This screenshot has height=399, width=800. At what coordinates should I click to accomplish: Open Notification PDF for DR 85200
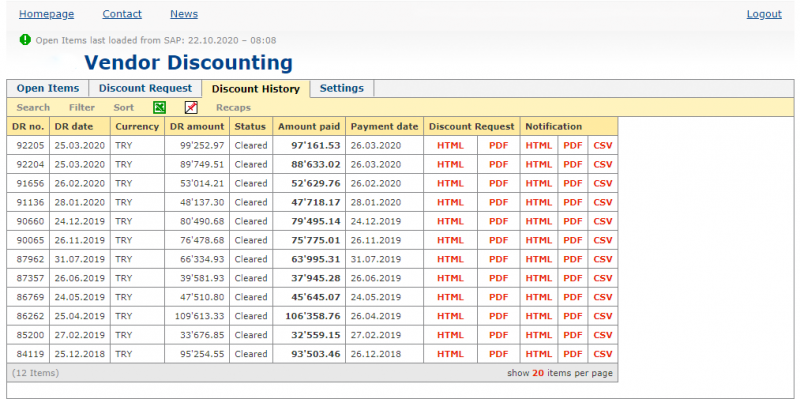tap(572, 335)
